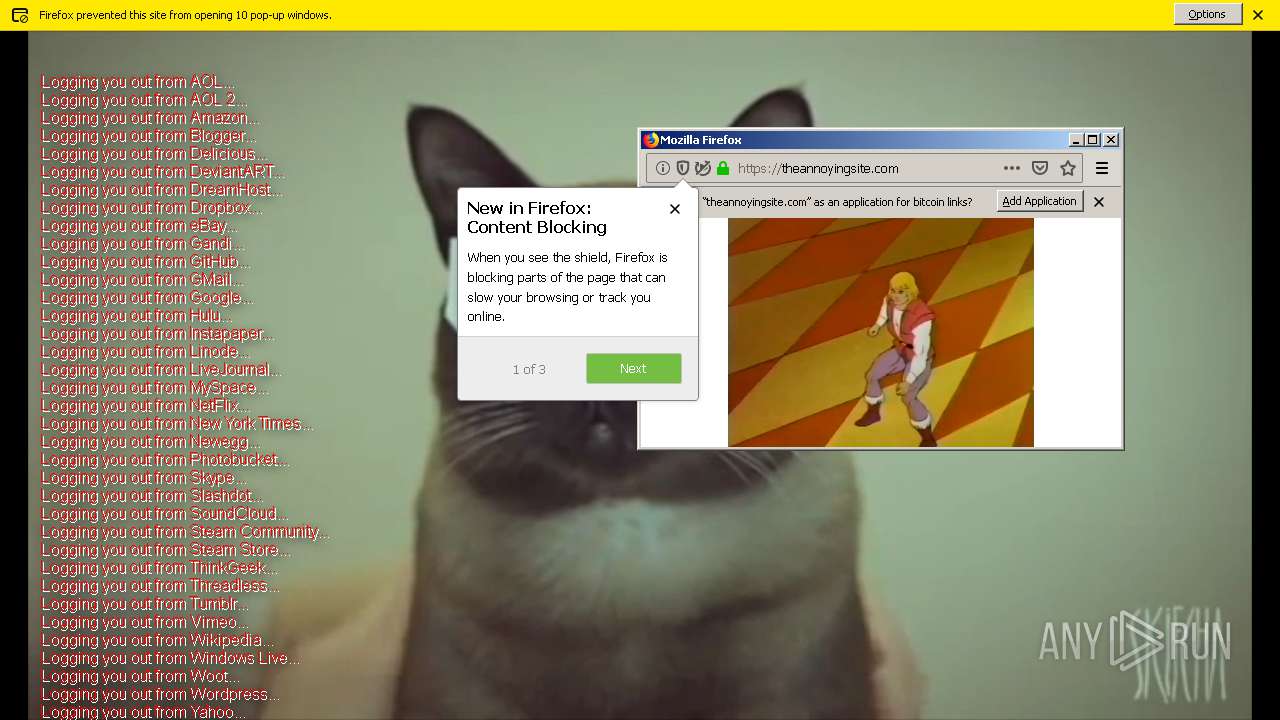1280x720 pixels.
Task: Close the bitcoin application notification bar
Action: [x=1099, y=202]
